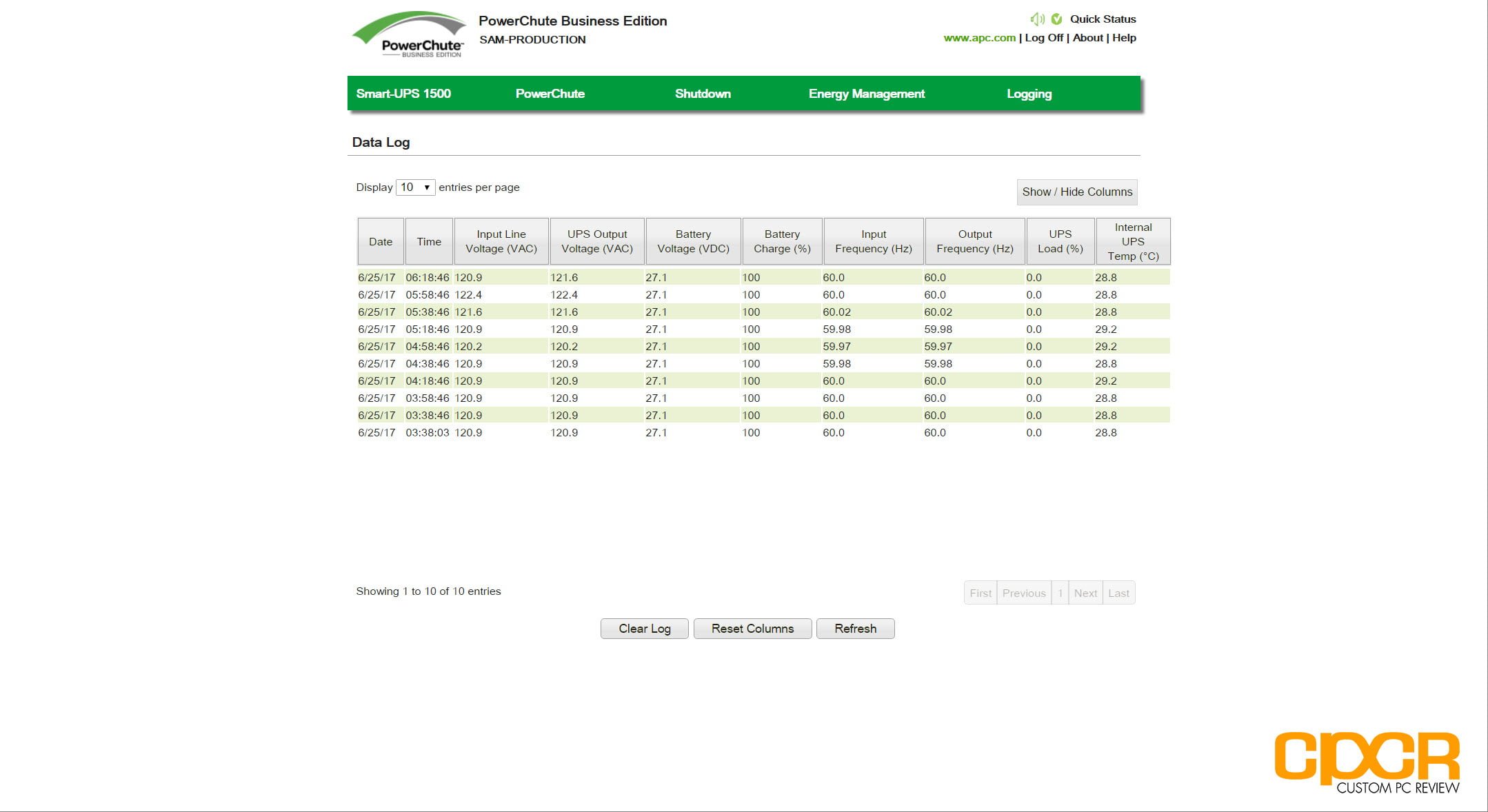The width and height of the screenshot is (1488, 812).
Task: Click the Last pagination button
Action: click(x=1118, y=593)
